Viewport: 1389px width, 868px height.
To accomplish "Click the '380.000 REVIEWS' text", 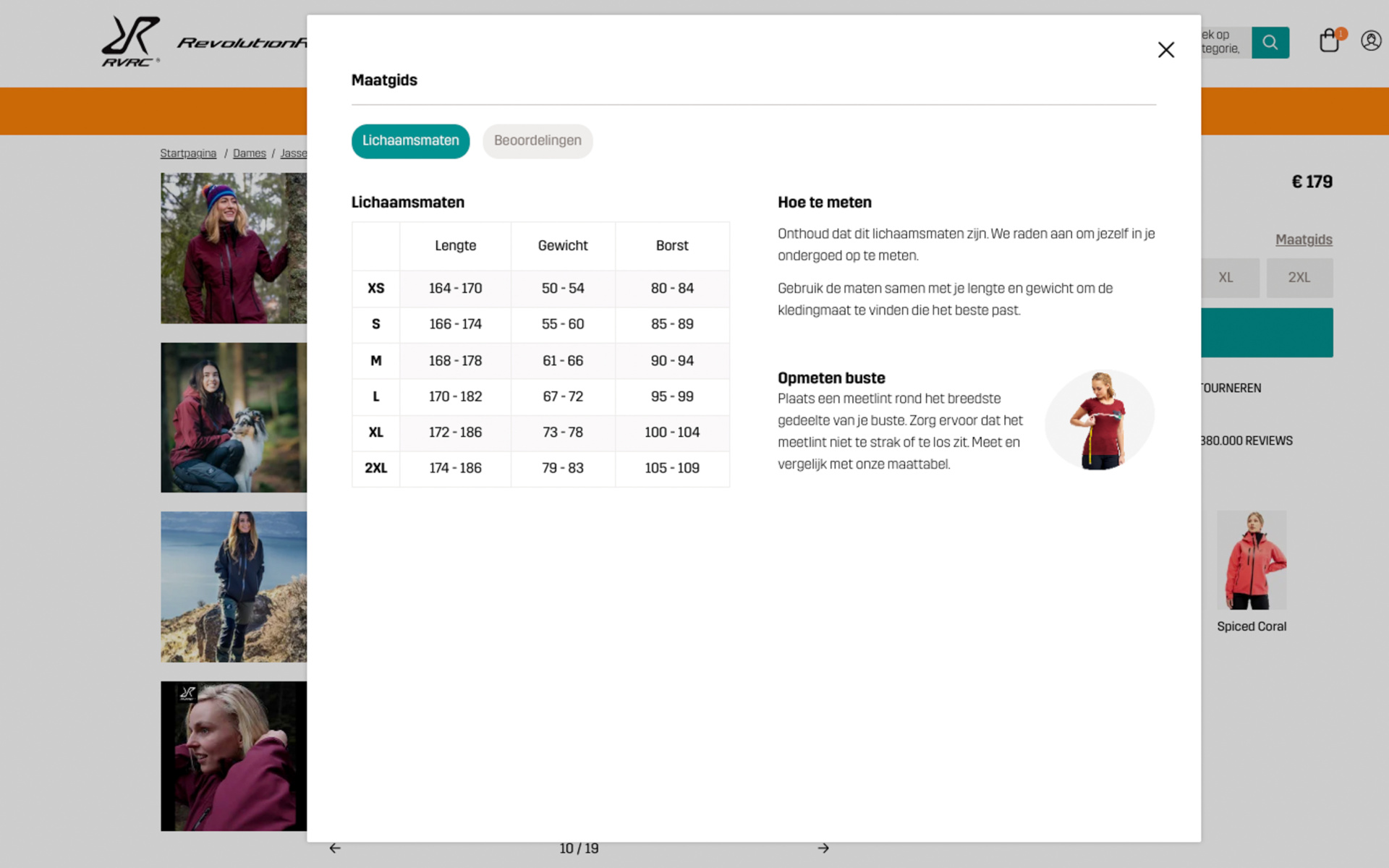I will [x=1246, y=441].
